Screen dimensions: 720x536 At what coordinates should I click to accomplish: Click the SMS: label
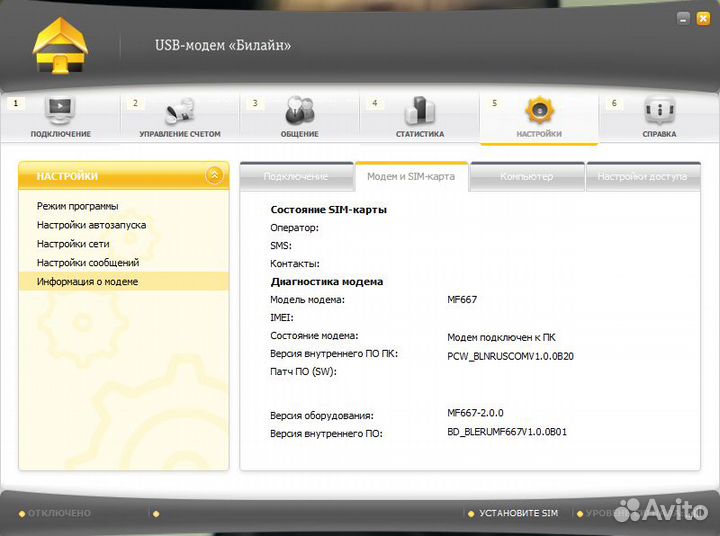(x=281, y=246)
